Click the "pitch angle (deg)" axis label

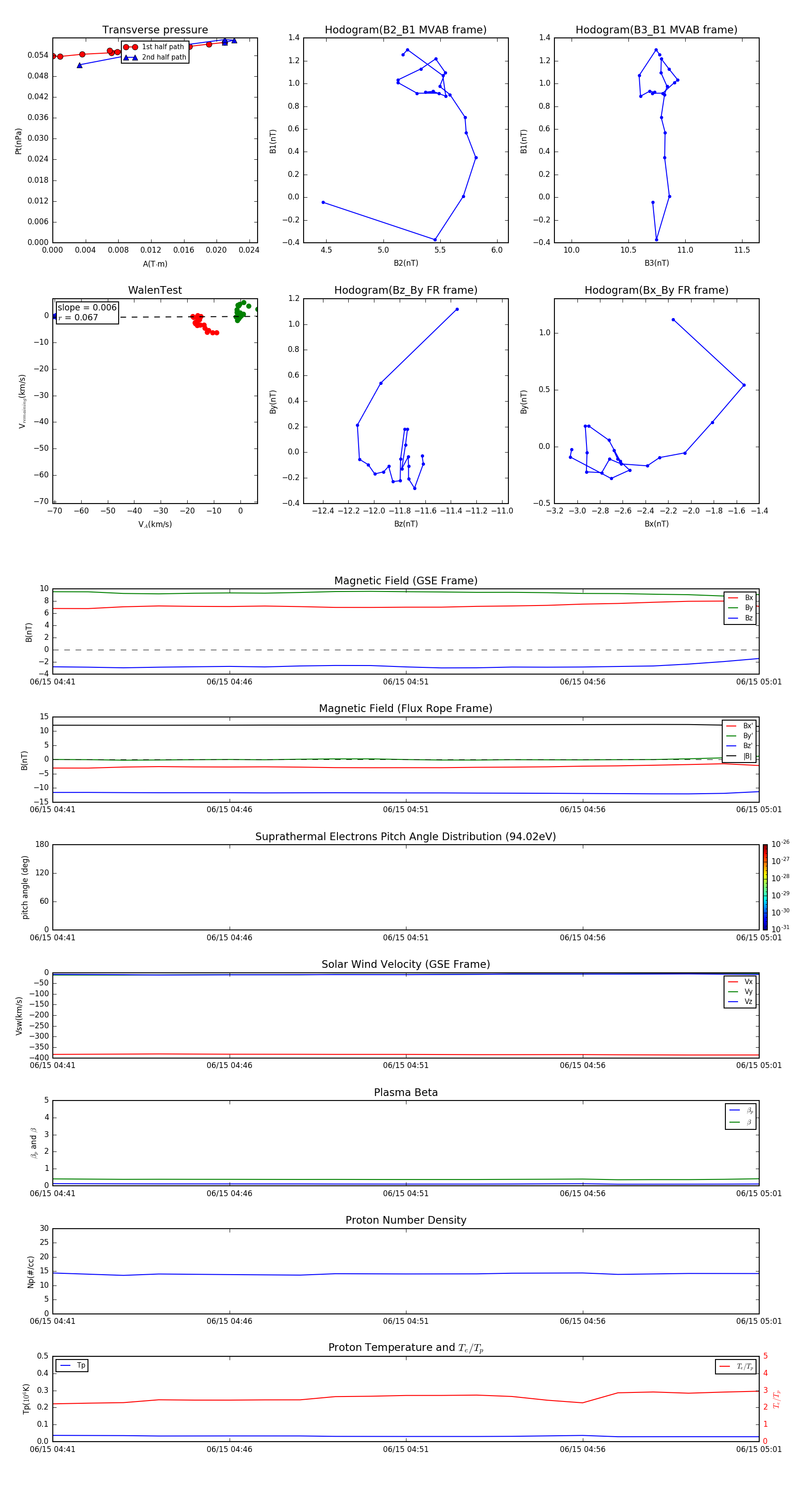click(x=25, y=887)
